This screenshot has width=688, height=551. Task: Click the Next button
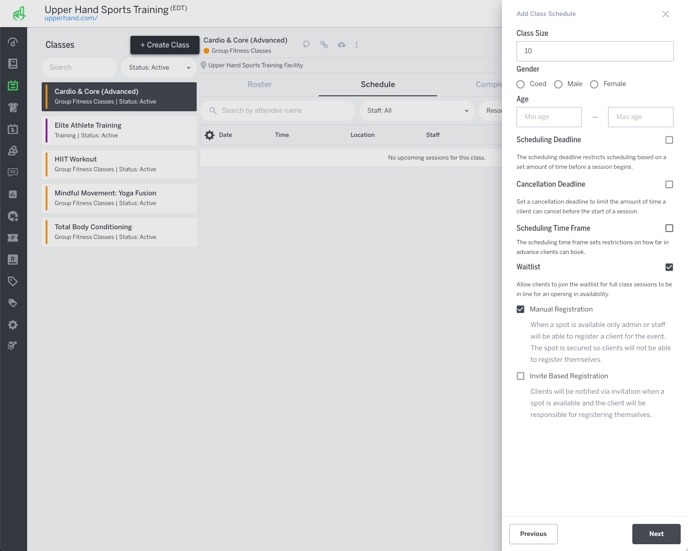click(x=656, y=534)
